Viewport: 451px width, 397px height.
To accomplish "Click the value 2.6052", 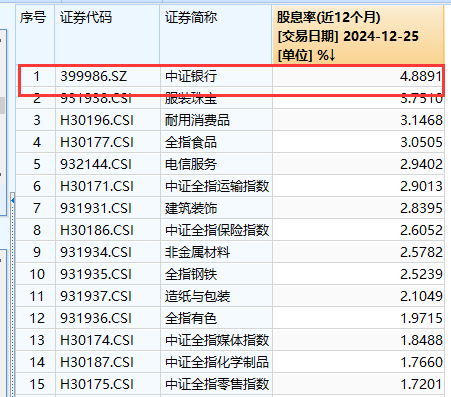I will click(x=421, y=230).
